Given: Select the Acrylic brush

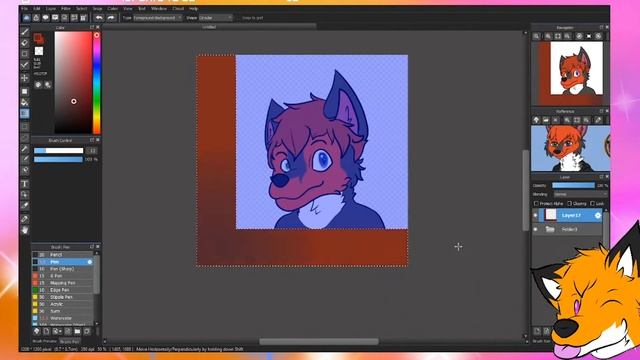Looking at the screenshot, I should pos(62,304).
